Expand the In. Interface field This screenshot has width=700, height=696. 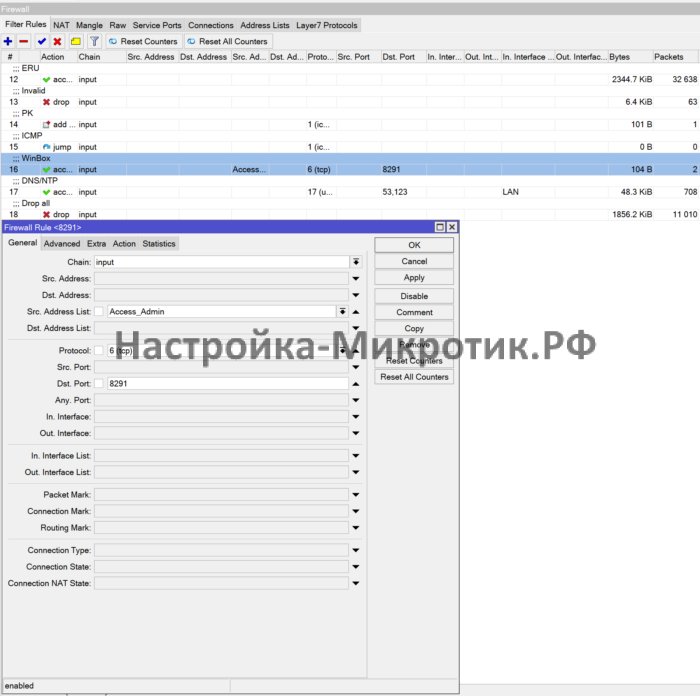356,417
